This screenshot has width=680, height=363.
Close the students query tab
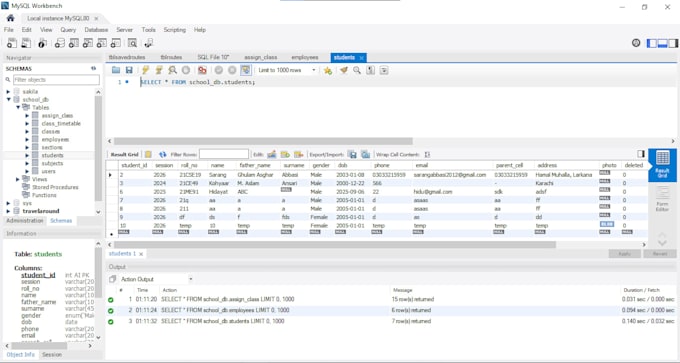click(x=361, y=58)
